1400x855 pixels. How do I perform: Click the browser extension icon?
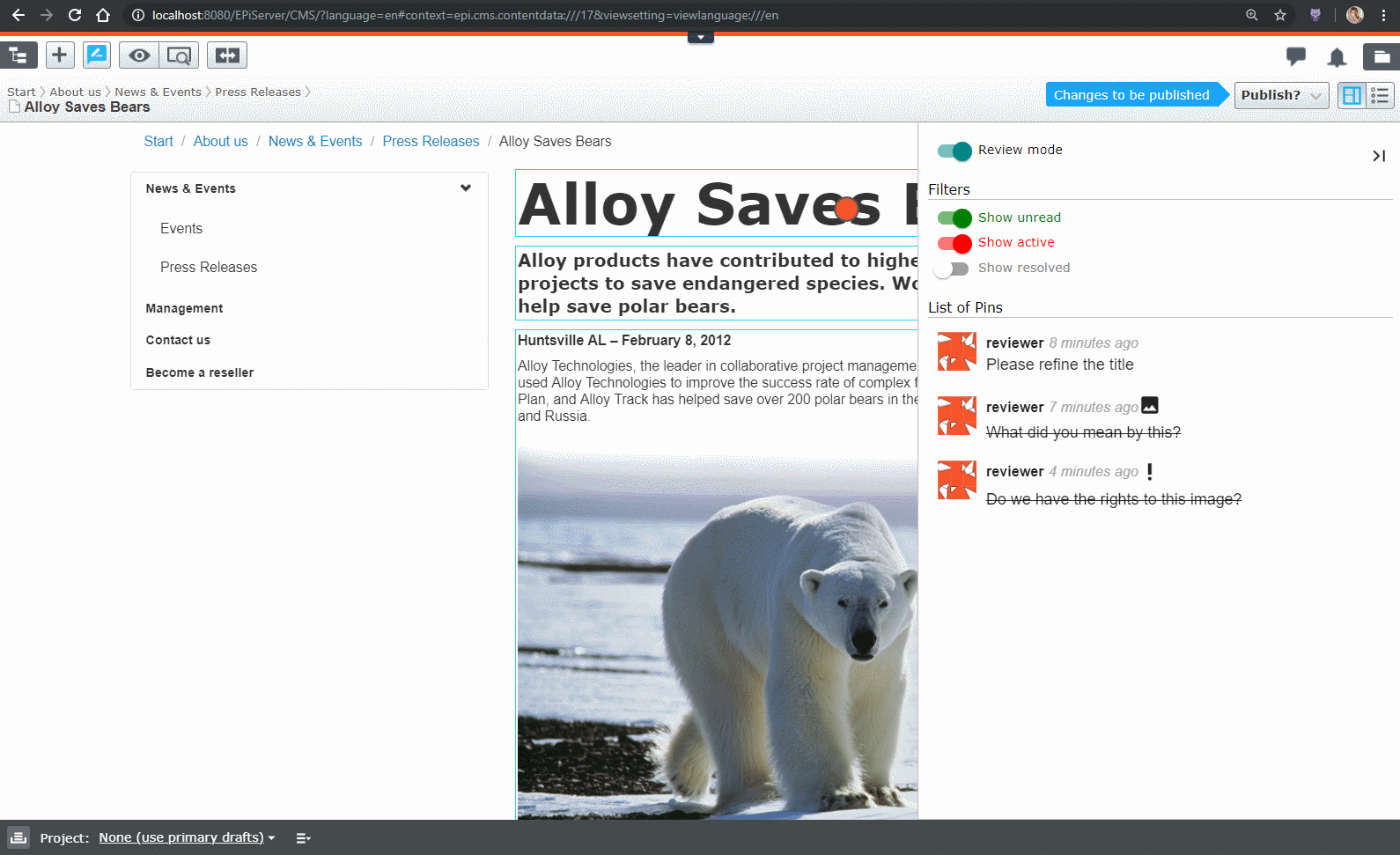(1315, 15)
